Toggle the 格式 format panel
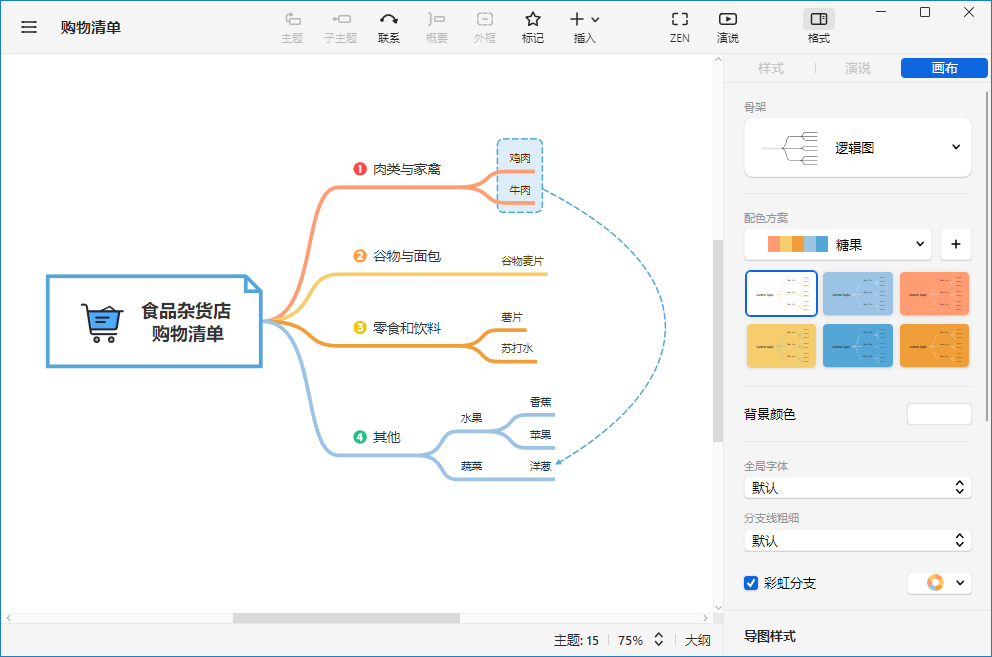This screenshot has height=657, width=992. (x=819, y=28)
